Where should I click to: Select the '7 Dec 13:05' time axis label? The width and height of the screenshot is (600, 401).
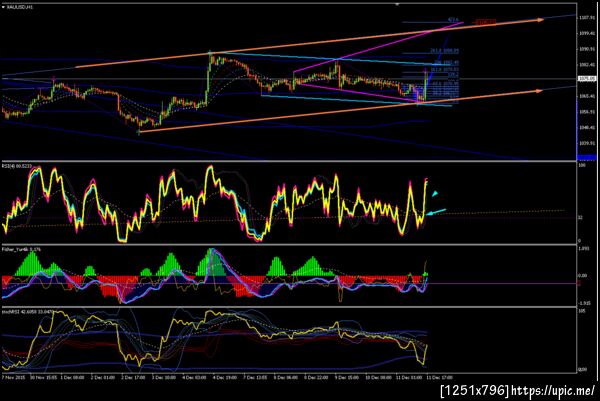click(x=255, y=377)
